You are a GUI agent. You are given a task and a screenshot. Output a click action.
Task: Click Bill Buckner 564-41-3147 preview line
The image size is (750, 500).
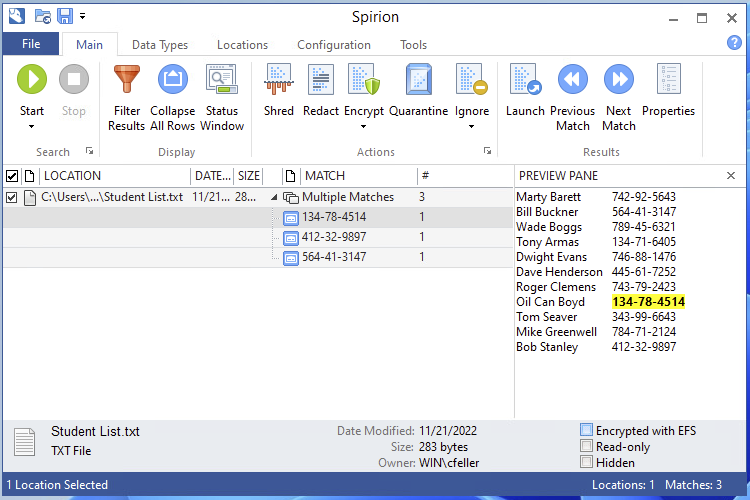coord(596,212)
